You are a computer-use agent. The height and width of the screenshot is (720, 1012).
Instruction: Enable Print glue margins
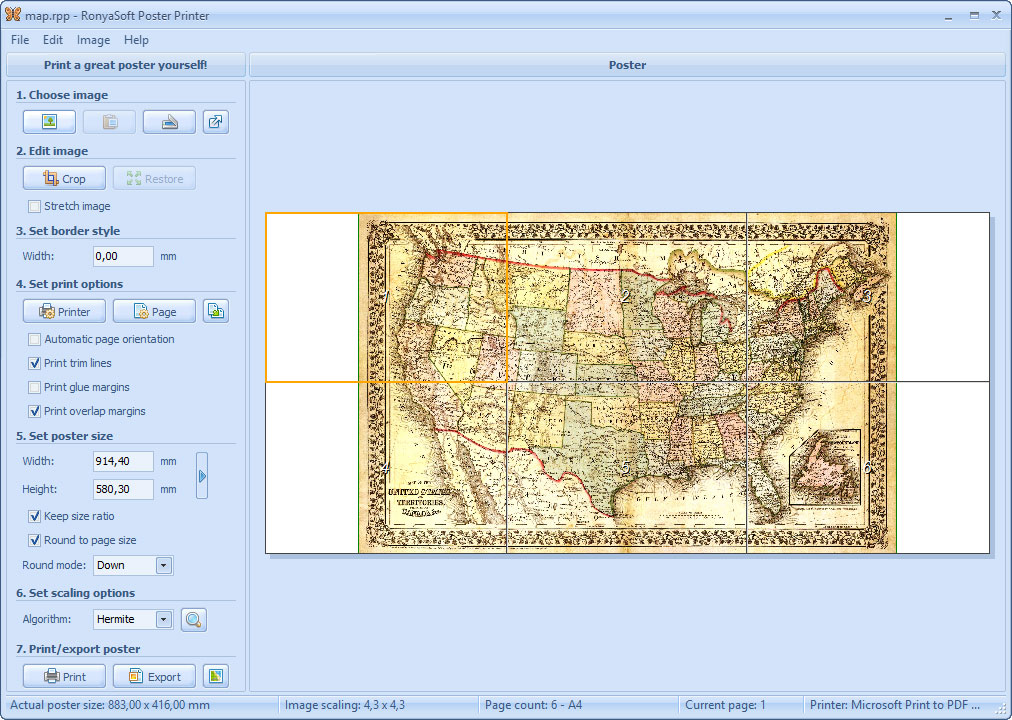(33, 387)
